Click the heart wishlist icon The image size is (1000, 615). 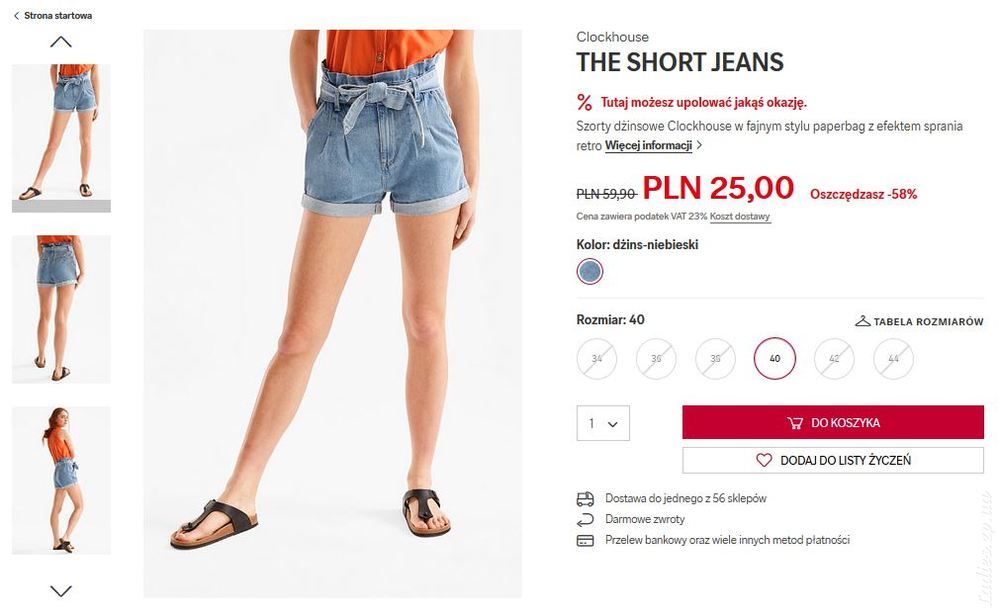(x=763, y=460)
